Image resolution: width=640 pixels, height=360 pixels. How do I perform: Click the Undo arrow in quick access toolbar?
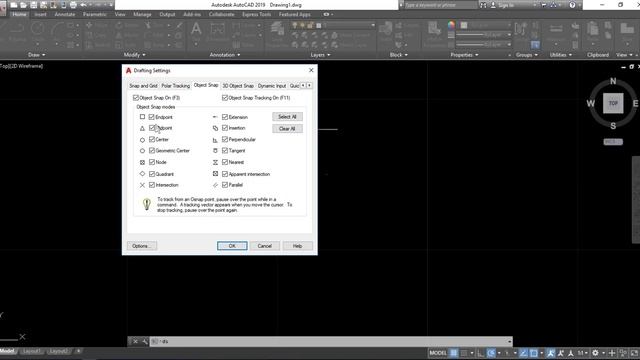84,5
